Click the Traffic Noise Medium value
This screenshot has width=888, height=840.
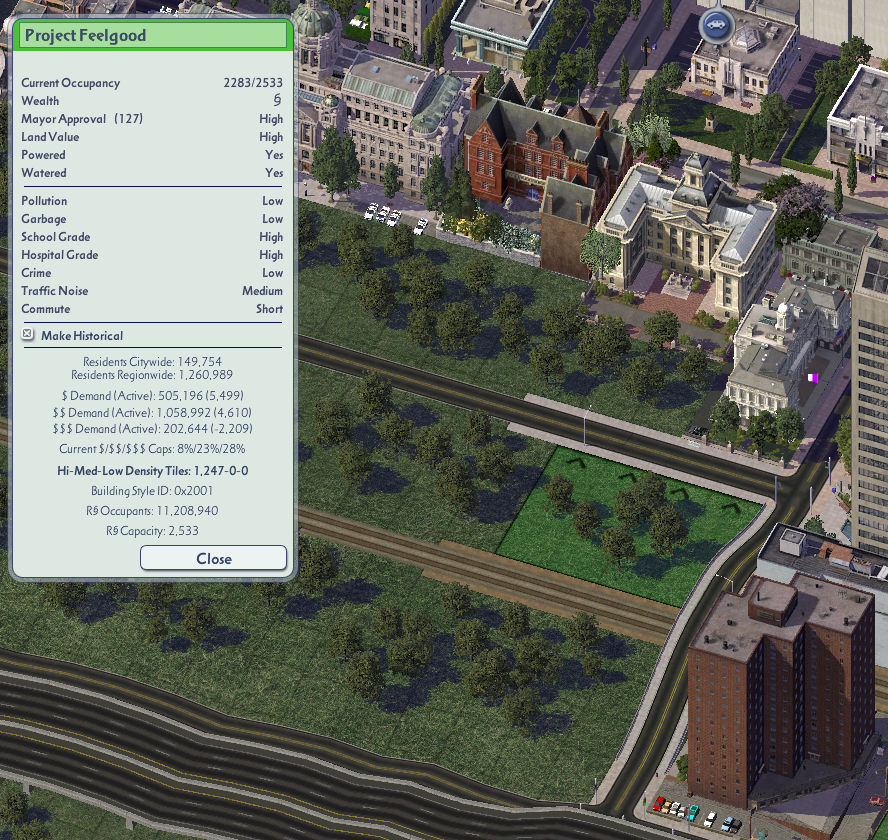tap(262, 291)
